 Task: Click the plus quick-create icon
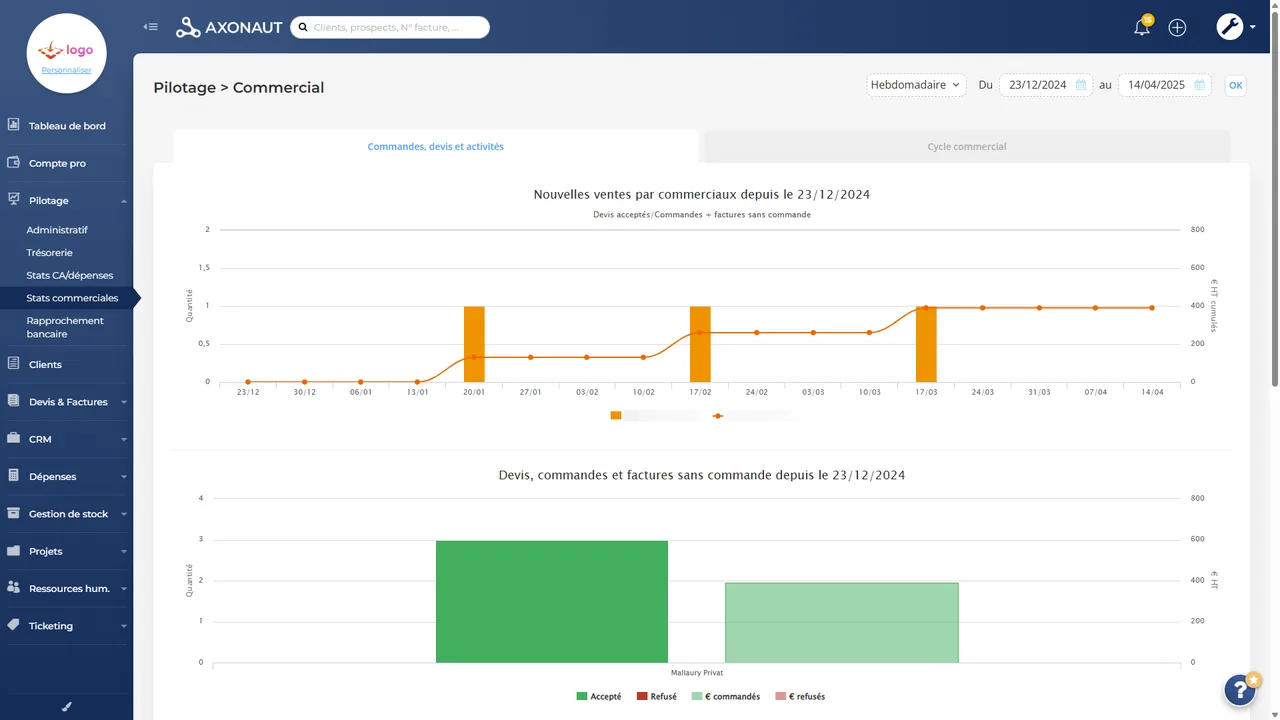[x=1177, y=28]
